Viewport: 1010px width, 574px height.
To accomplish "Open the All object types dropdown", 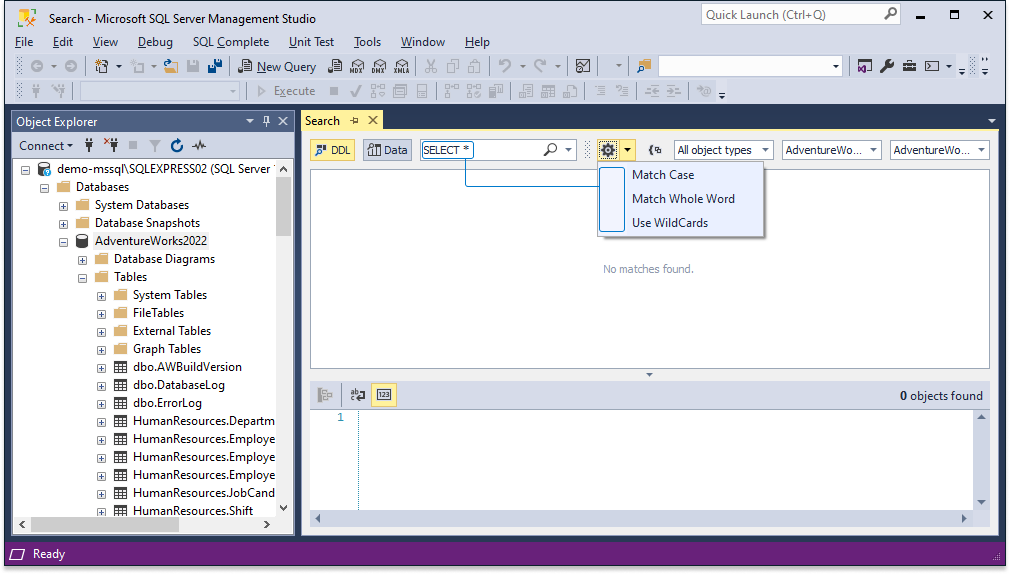I will pyautogui.click(x=723, y=150).
